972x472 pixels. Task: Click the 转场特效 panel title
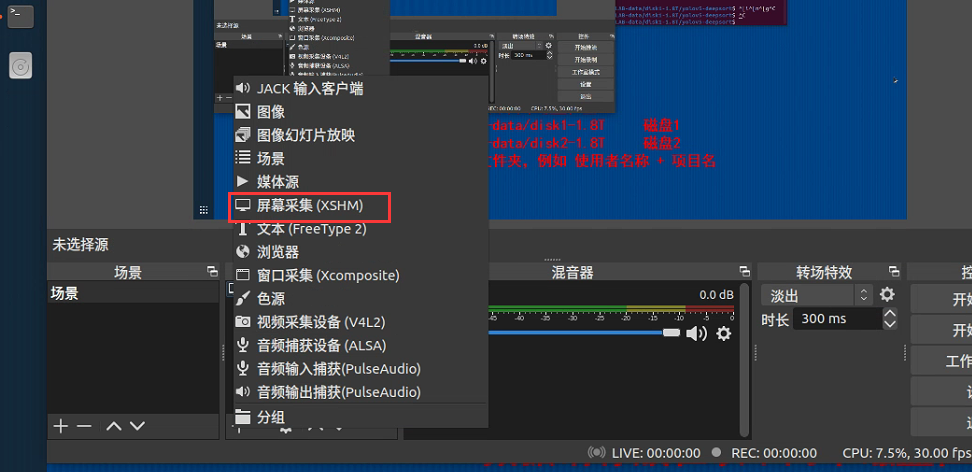pyautogui.click(x=824, y=272)
